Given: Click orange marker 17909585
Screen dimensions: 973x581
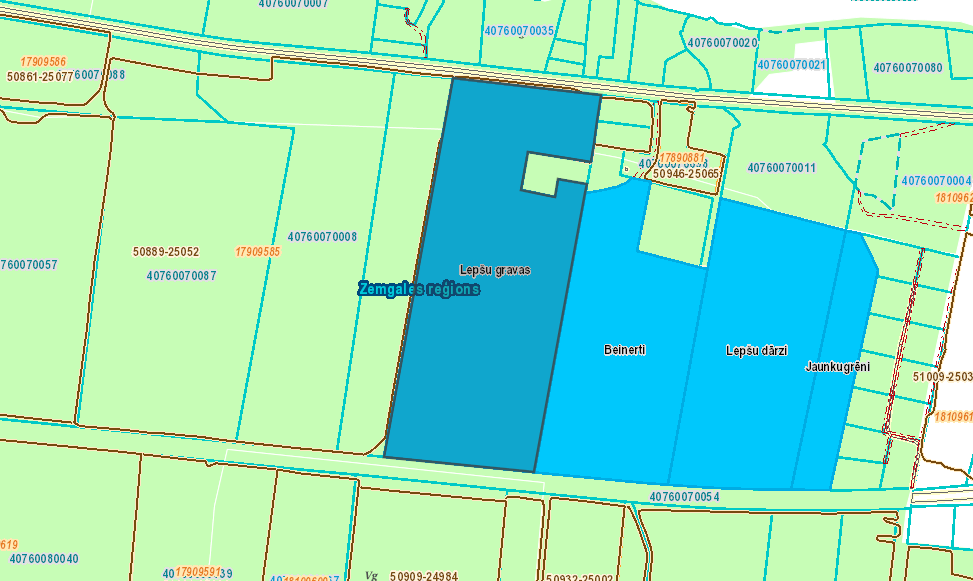Looking at the screenshot, I should pos(257,252).
